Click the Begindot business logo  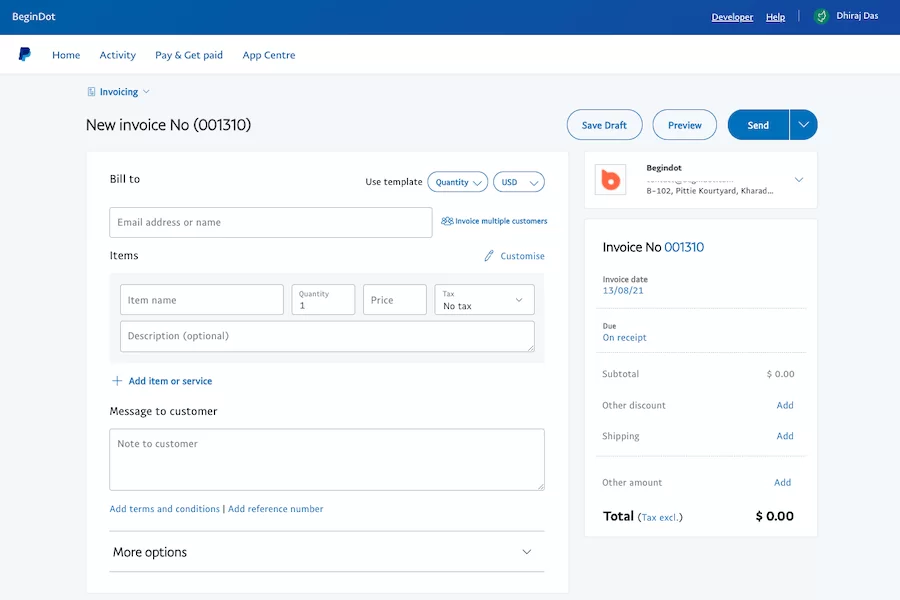(610, 180)
